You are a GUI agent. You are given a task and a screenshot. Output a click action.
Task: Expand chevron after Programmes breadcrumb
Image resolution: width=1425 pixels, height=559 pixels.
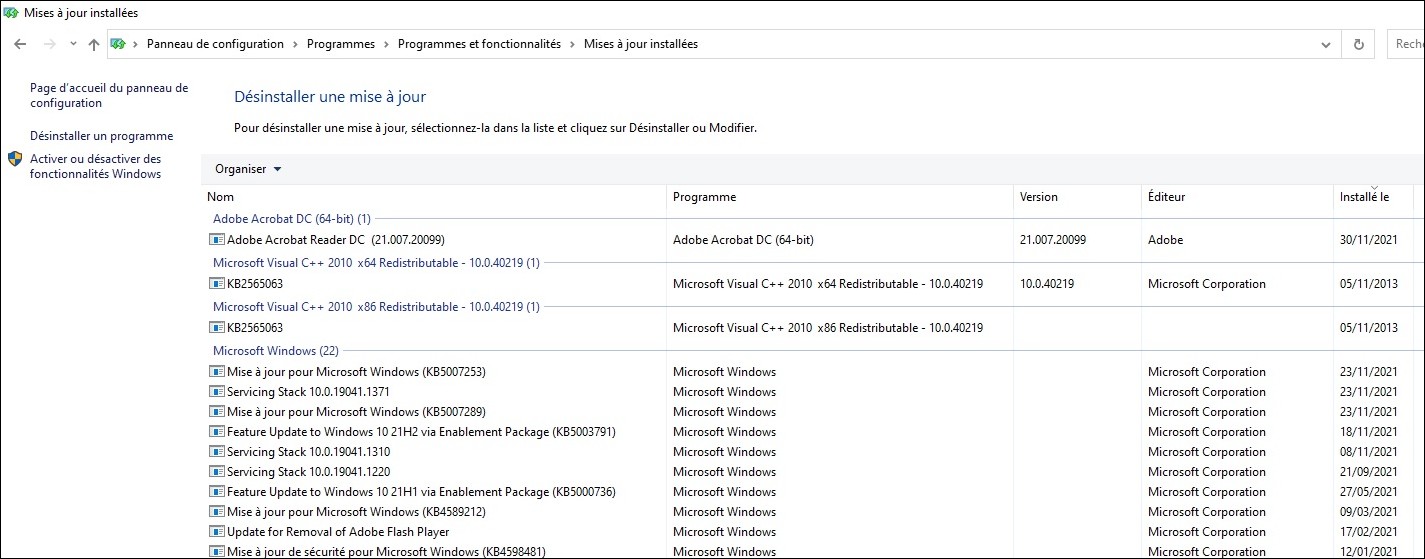point(386,44)
